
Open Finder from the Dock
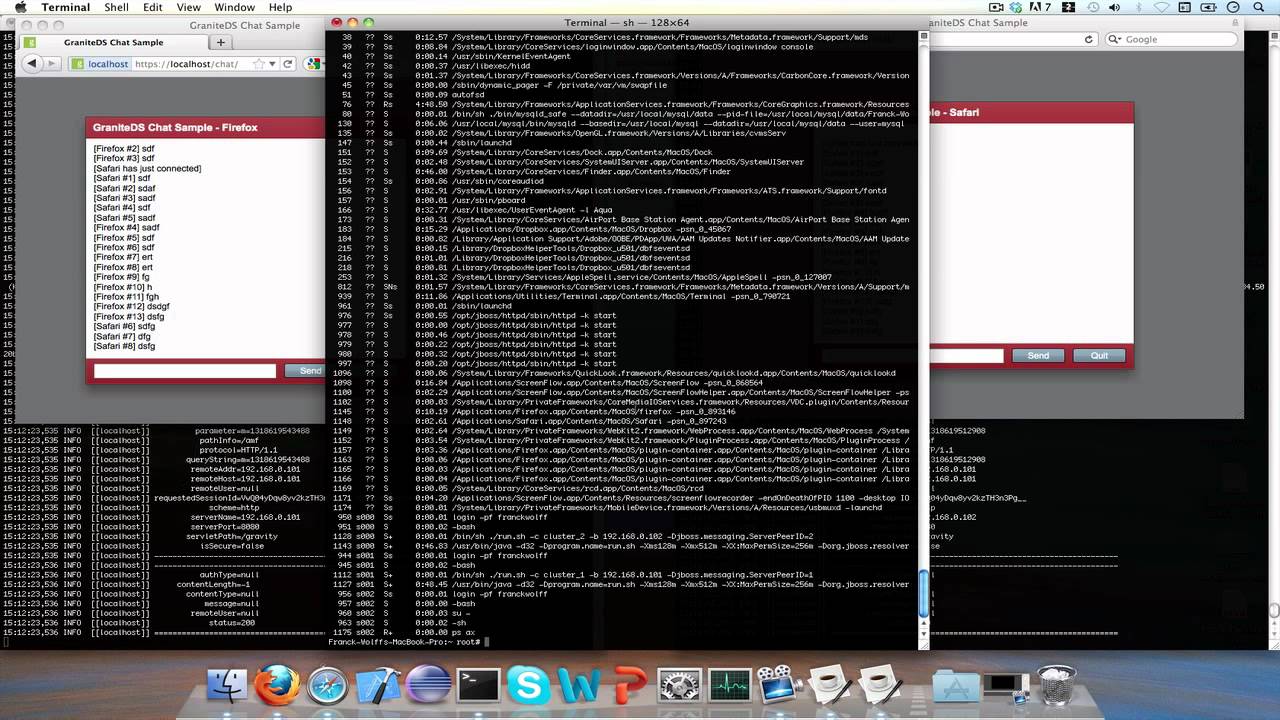click(x=228, y=686)
